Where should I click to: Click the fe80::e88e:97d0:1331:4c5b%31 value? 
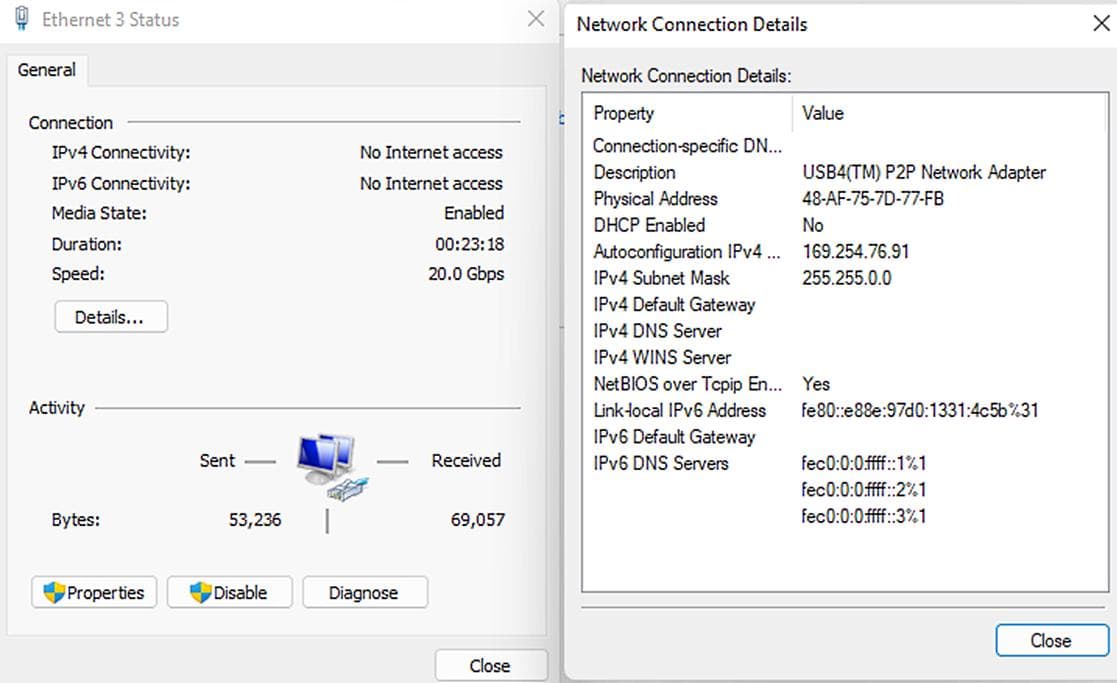click(x=920, y=410)
